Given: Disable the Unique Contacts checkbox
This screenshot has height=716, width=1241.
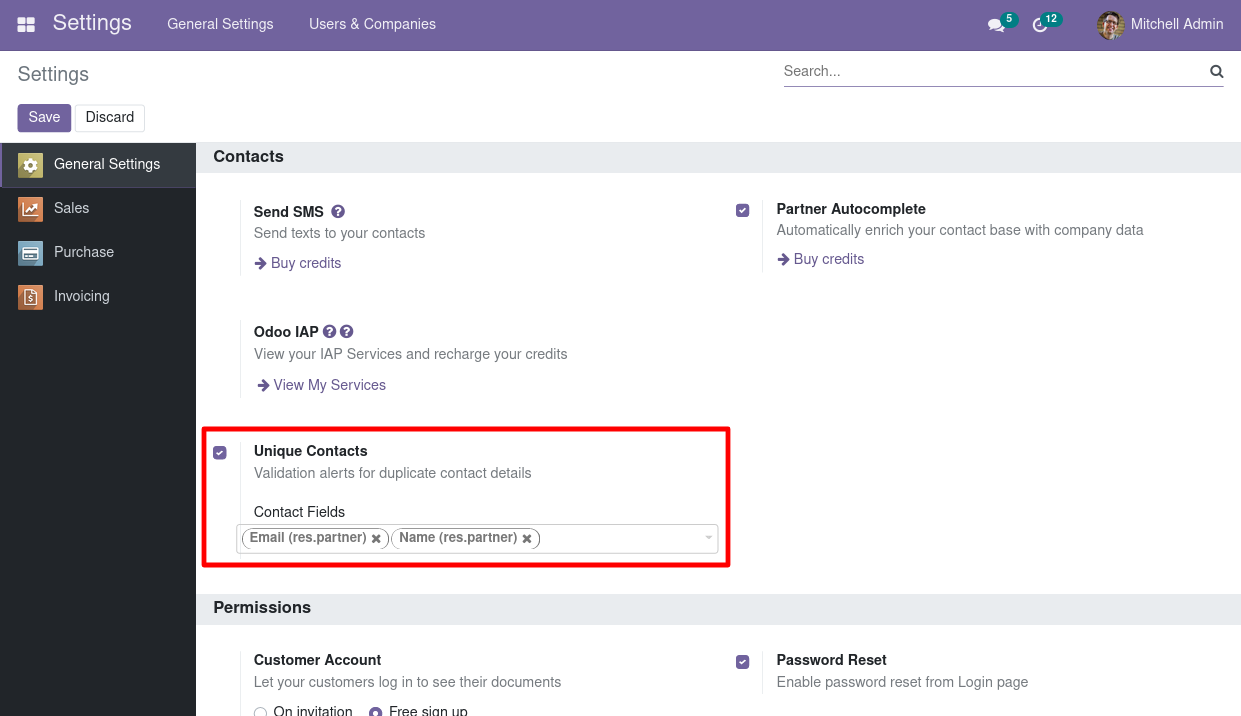Looking at the screenshot, I should coord(220,453).
